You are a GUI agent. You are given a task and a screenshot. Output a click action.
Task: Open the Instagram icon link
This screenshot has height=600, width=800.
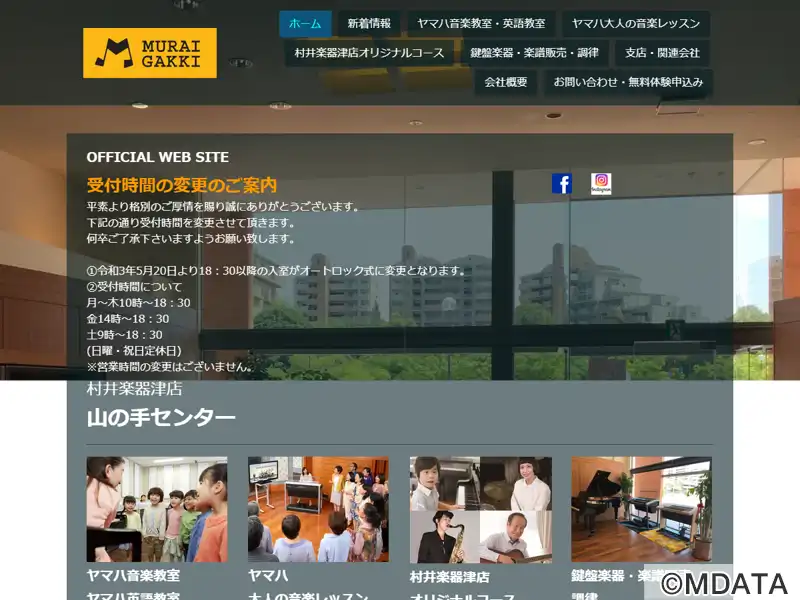coord(601,184)
